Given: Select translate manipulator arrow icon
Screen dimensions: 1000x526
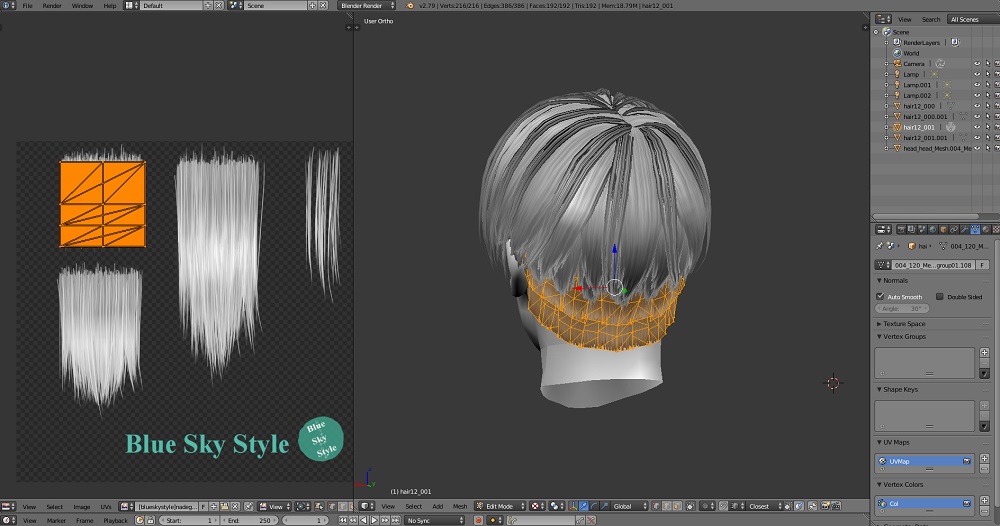Looking at the screenshot, I should click(584, 506).
